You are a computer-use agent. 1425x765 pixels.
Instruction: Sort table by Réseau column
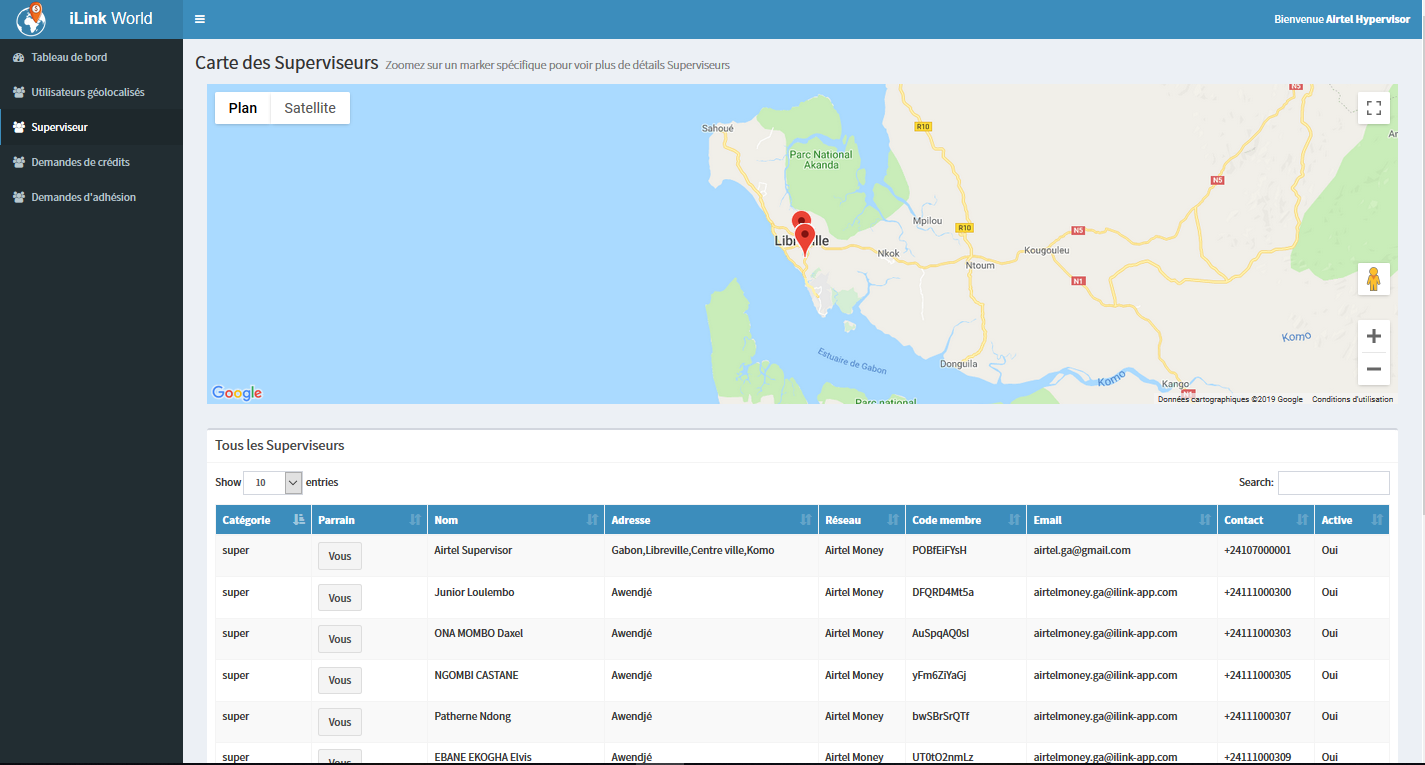(860, 520)
